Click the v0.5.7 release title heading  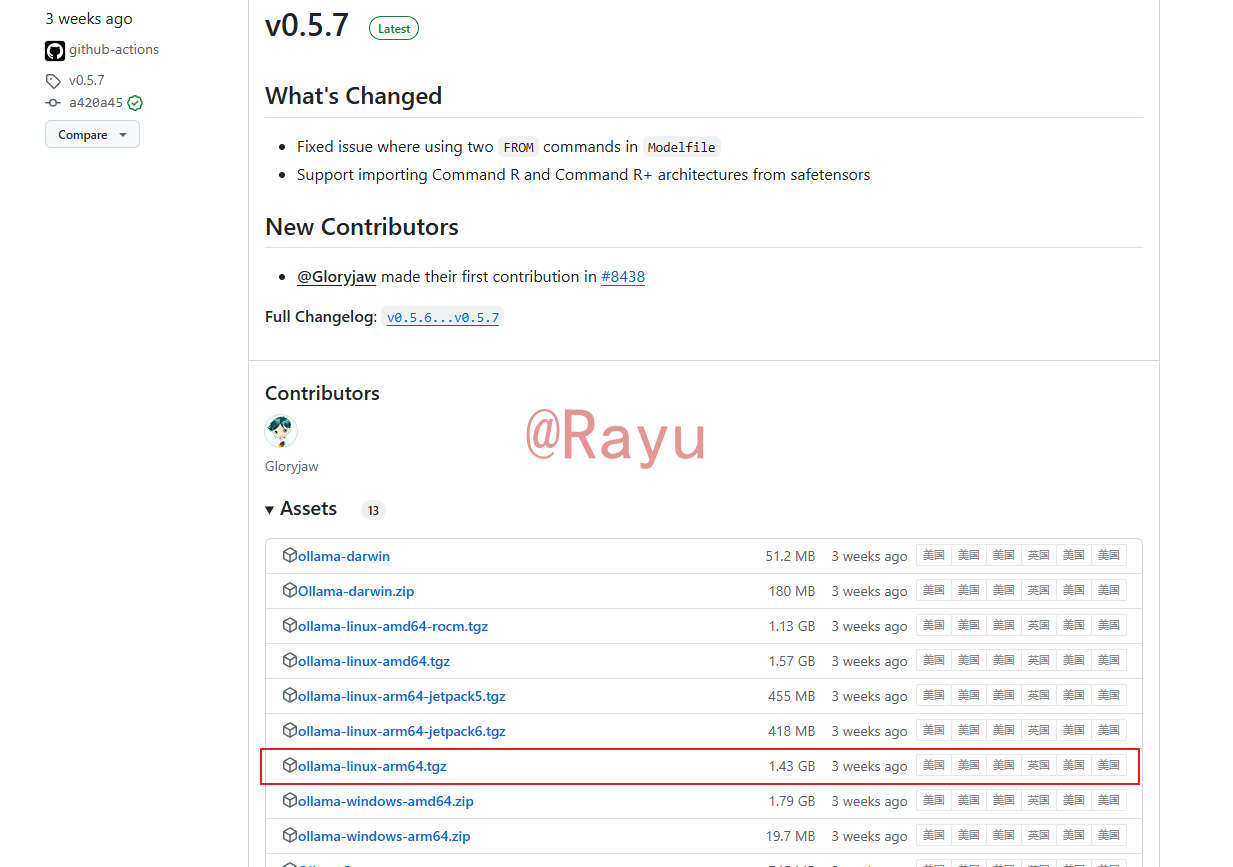[307, 25]
